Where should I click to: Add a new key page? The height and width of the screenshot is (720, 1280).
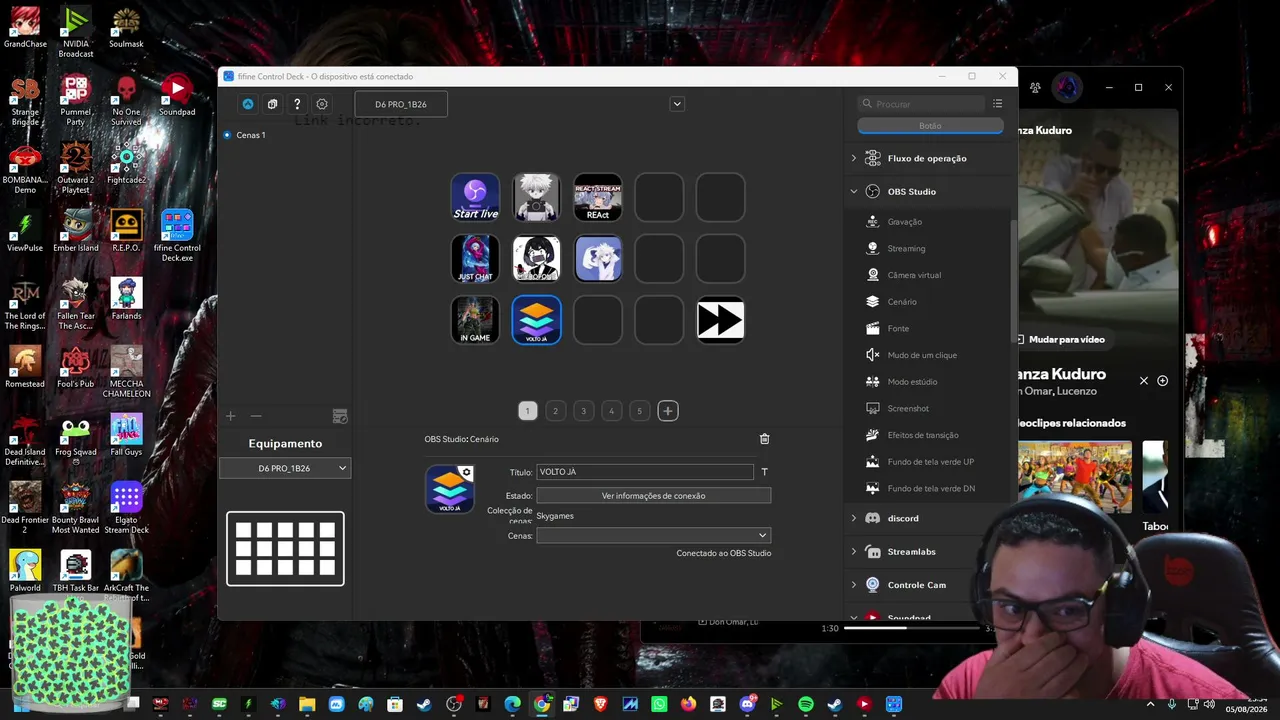click(x=668, y=411)
